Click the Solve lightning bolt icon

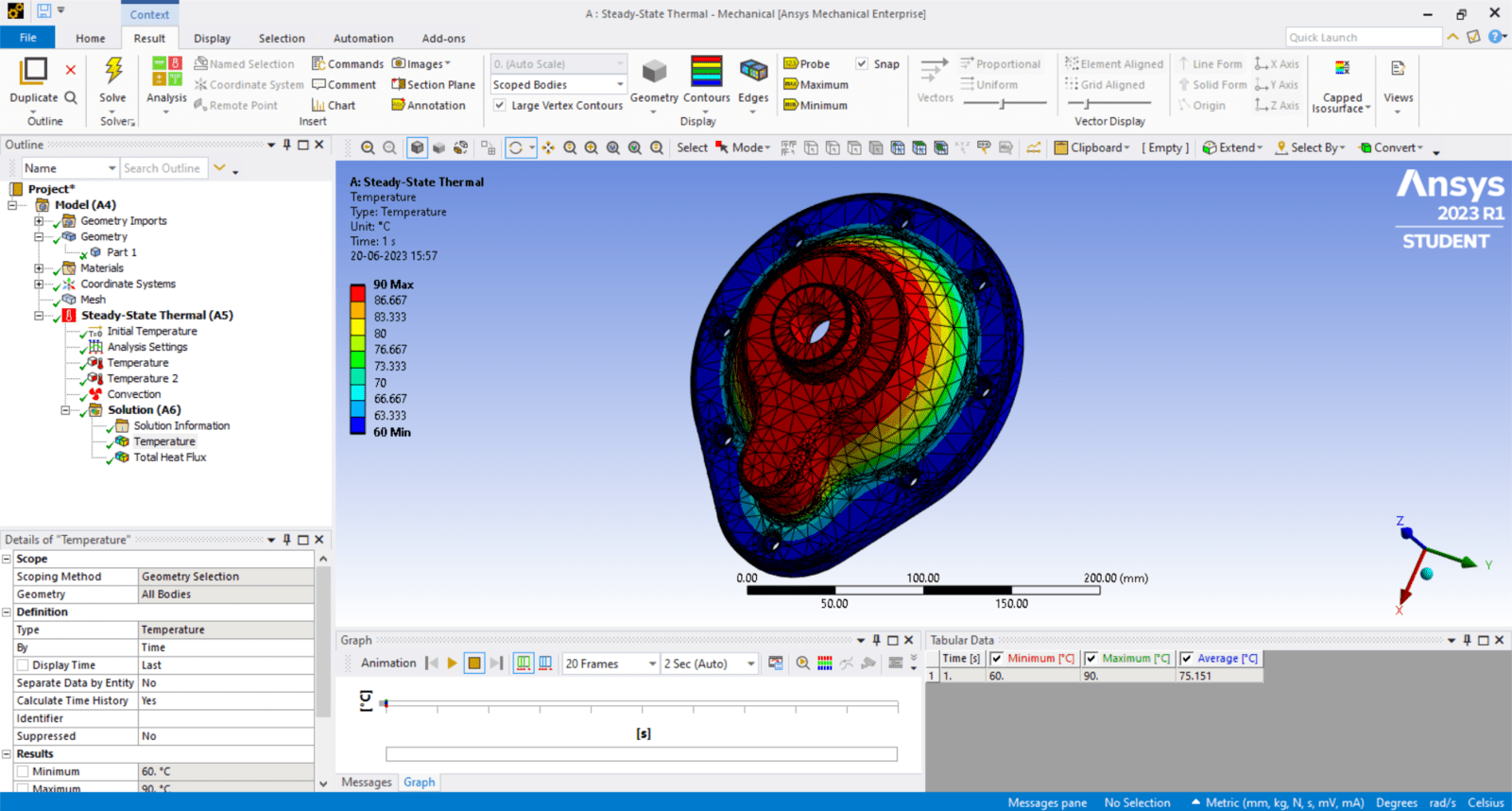pos(113,70)
